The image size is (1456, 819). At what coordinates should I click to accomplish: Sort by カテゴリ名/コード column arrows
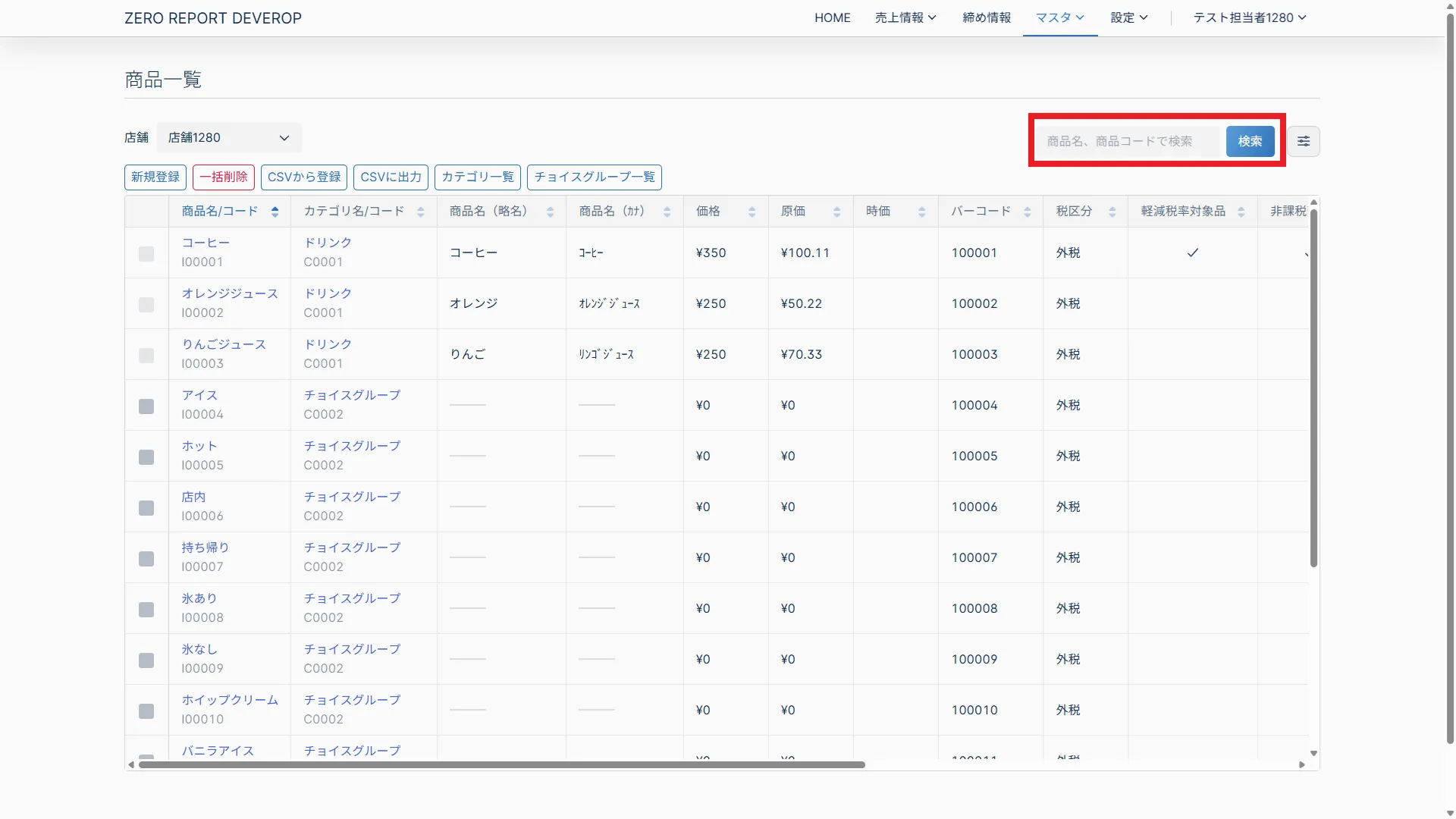pyautogui.click(x=420, y=212)
